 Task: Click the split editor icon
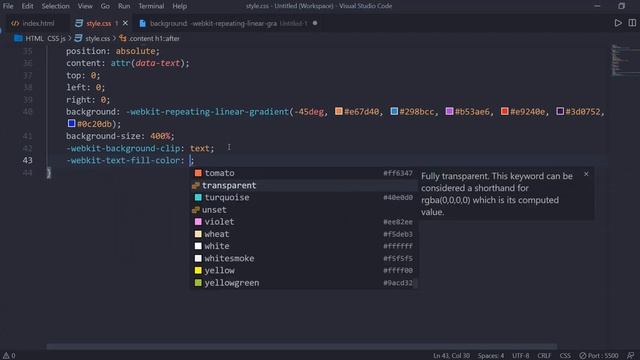pos(632,23)
